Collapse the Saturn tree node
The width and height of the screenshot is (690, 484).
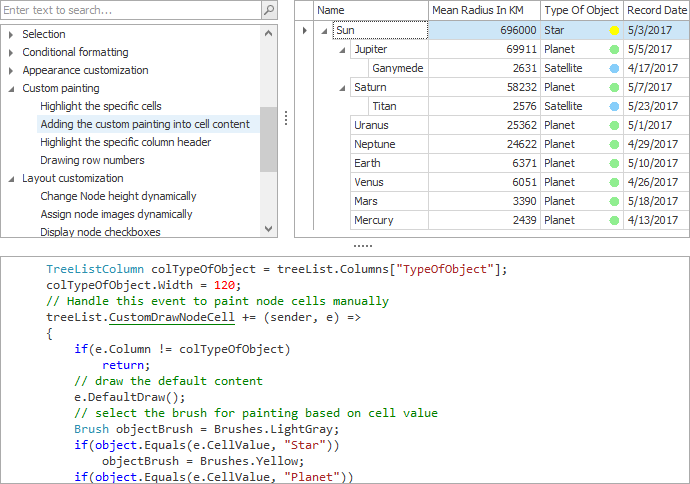click(x=343, y=88)
